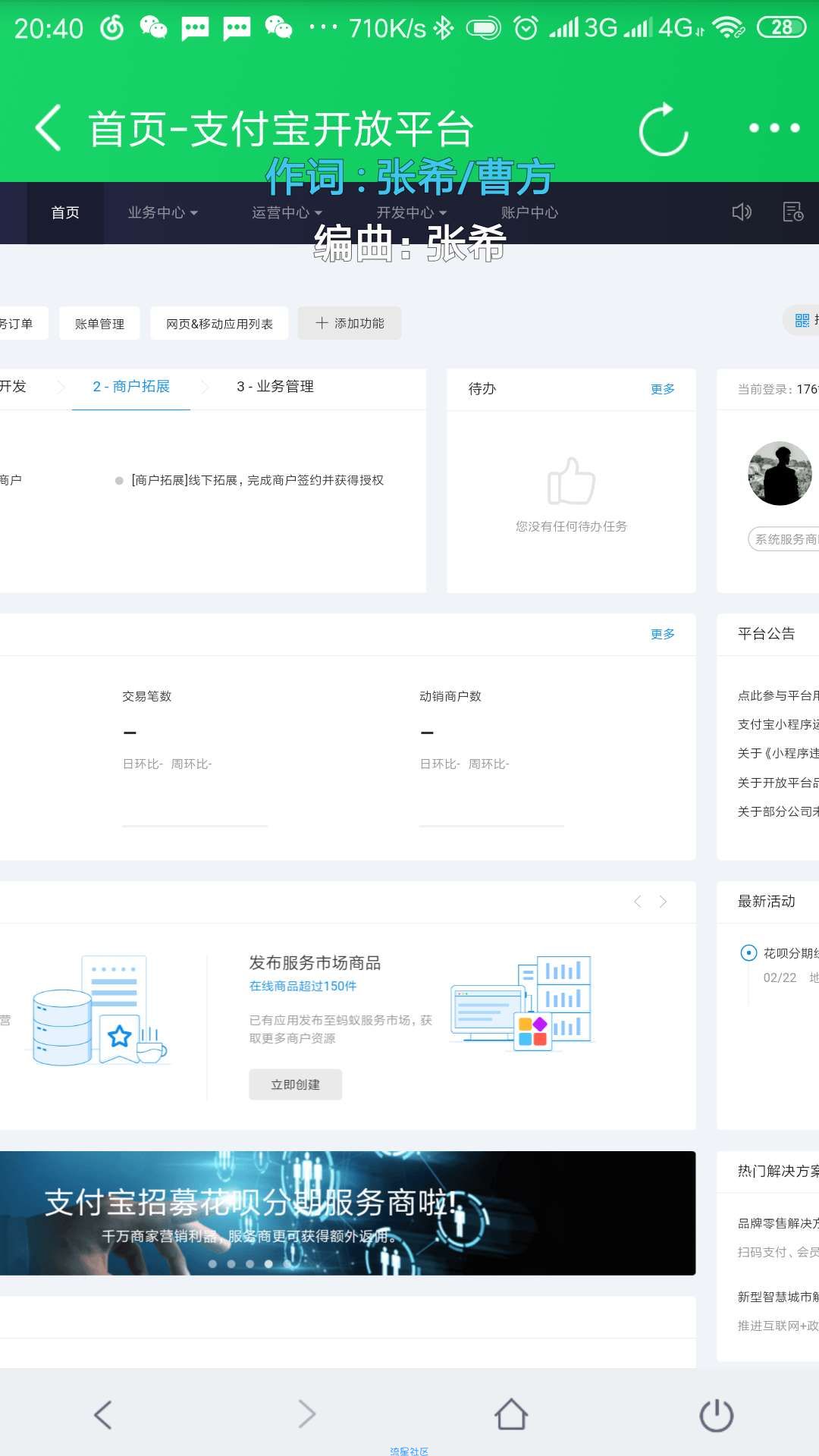Switch to the 3 - 业务管理 step tab
This screenshot has height=1456, width=819.
click(x=275, y=387)
